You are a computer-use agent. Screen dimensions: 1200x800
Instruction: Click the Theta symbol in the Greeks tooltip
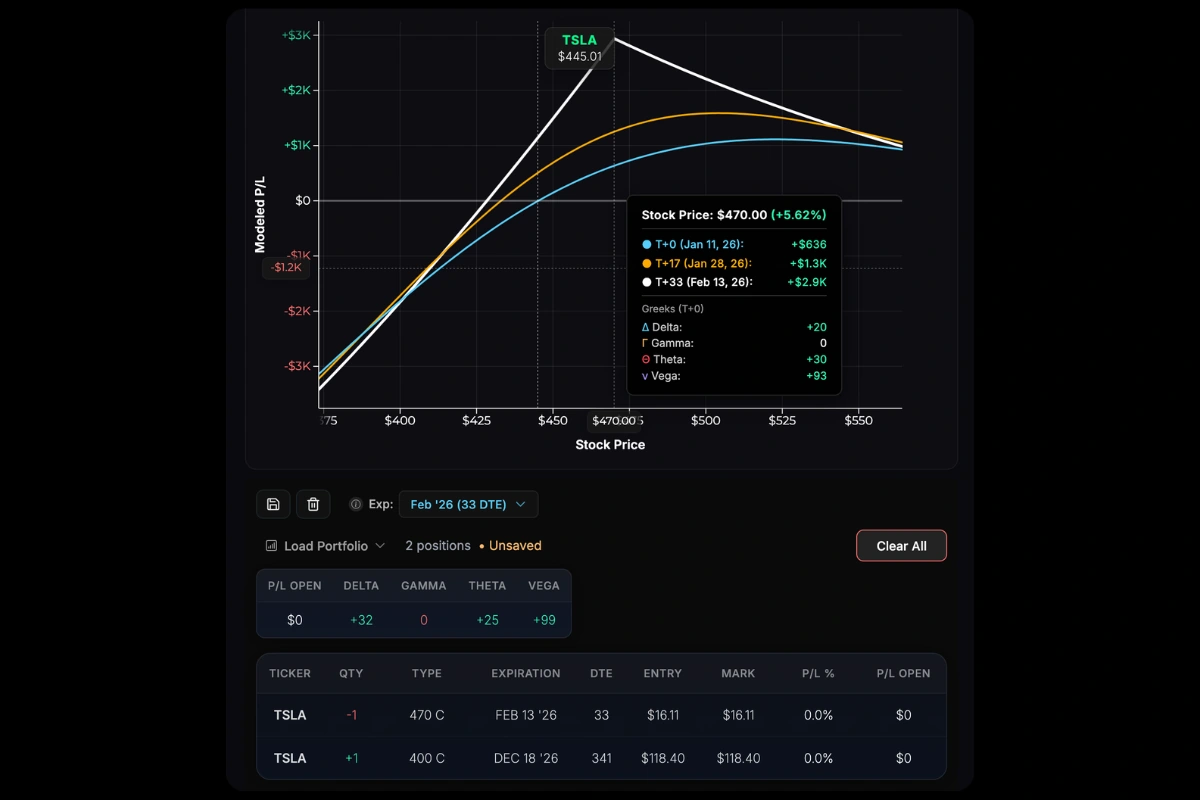647,359
